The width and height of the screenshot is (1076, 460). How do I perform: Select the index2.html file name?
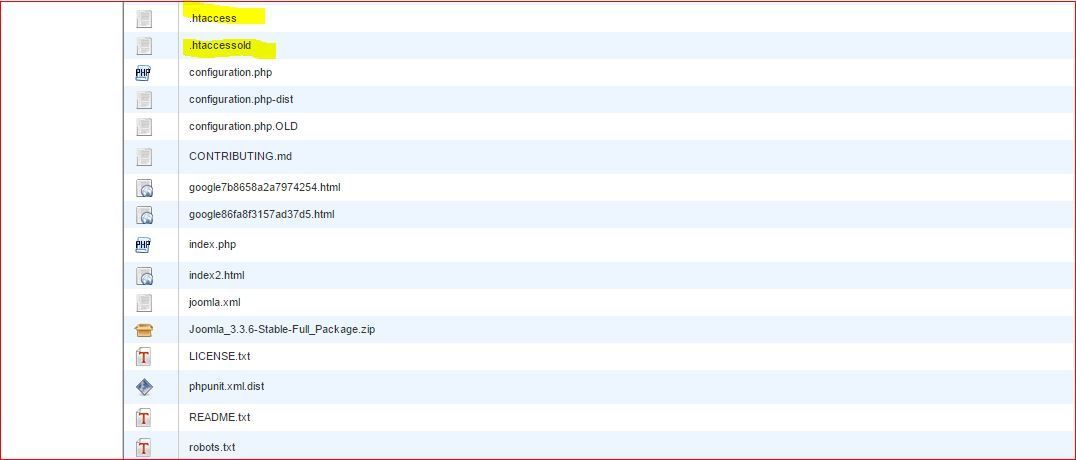pos(217,275)
